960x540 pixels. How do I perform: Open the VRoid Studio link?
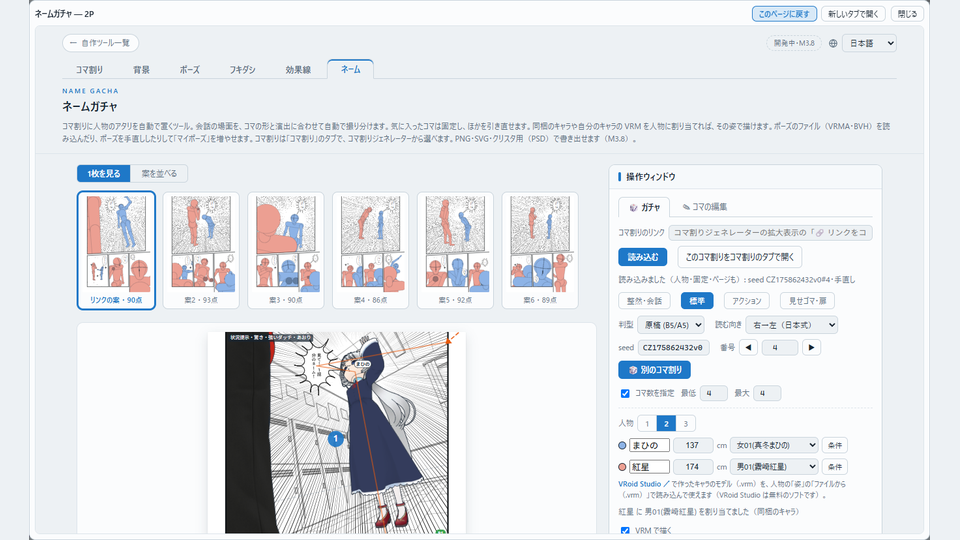click(x=643, y=484)
